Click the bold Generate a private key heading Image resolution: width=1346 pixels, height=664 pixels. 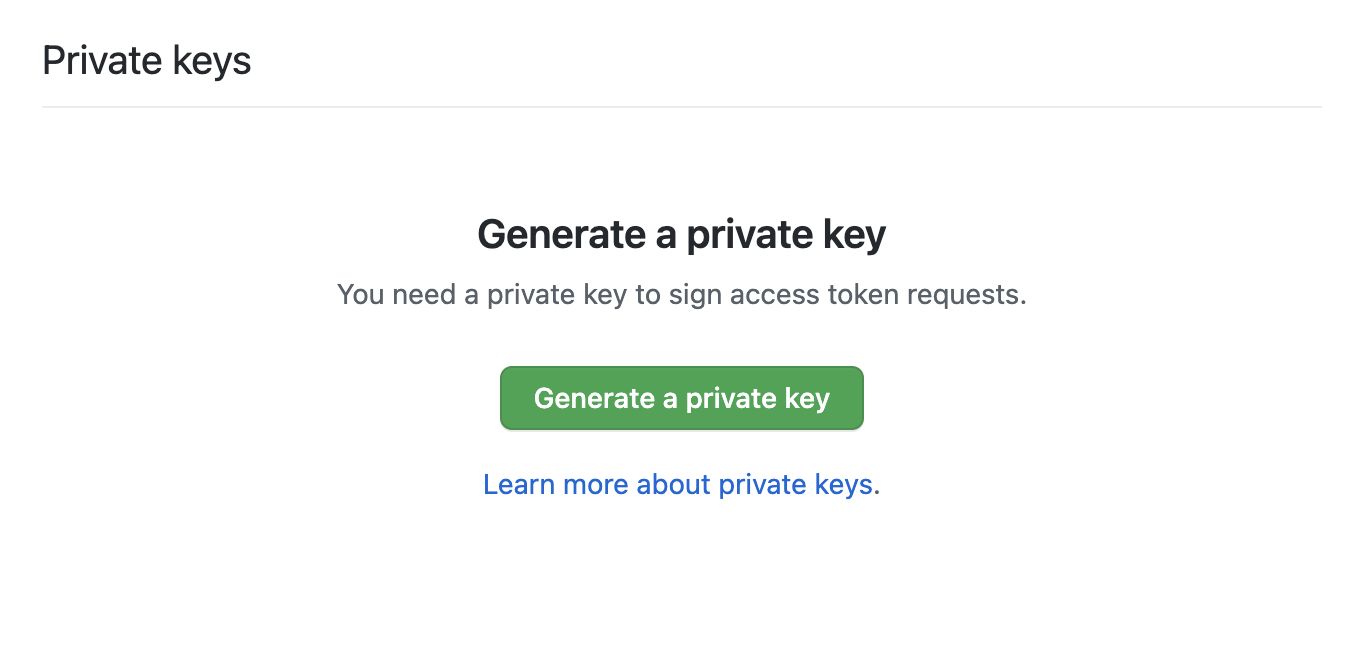681,235
